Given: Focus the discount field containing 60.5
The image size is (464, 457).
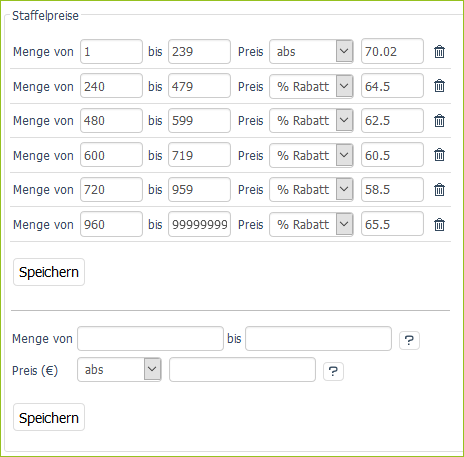Looking at the screenshot, I should pyautogui.click(x=392, y=155).
